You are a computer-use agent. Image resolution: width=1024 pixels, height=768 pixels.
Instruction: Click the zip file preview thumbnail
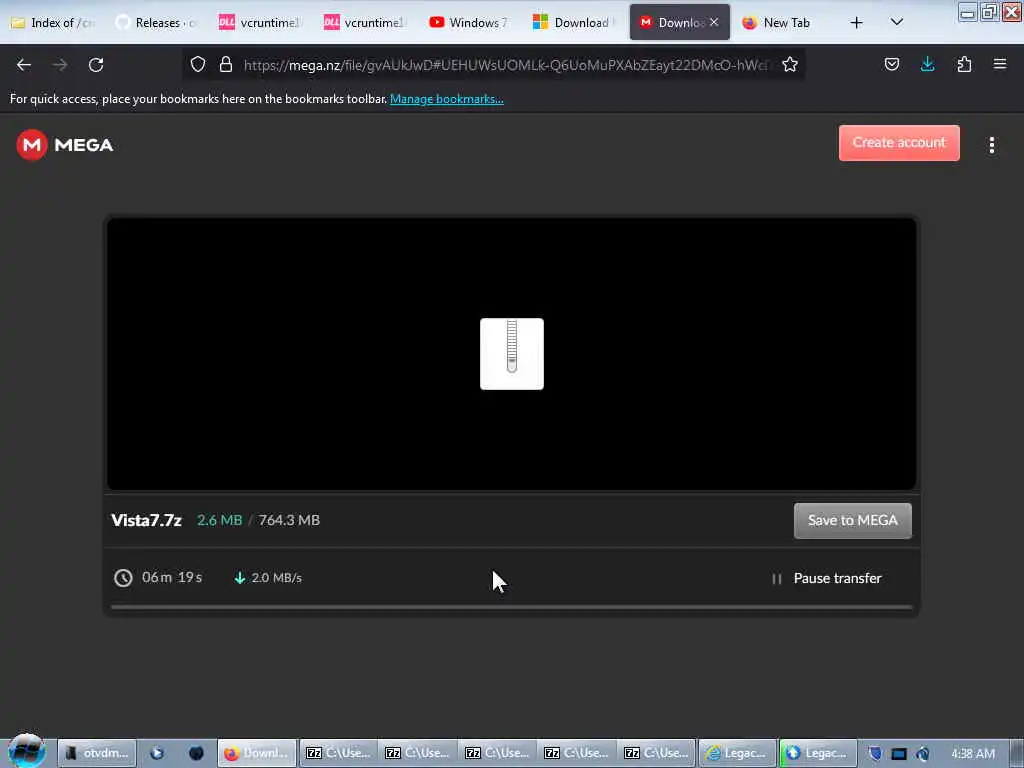[512, 354]
